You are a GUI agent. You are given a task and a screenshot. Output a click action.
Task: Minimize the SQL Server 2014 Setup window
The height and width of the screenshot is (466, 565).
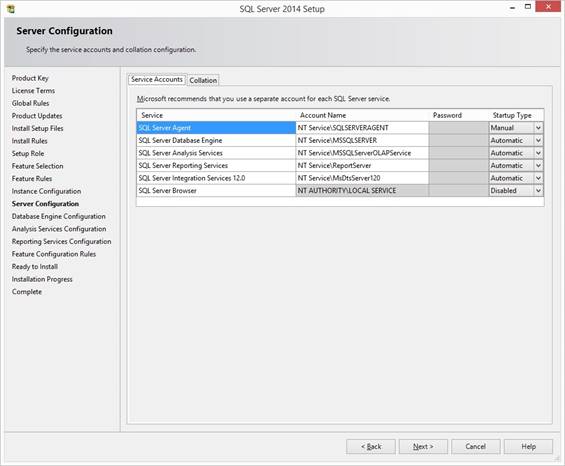(512, 7)
